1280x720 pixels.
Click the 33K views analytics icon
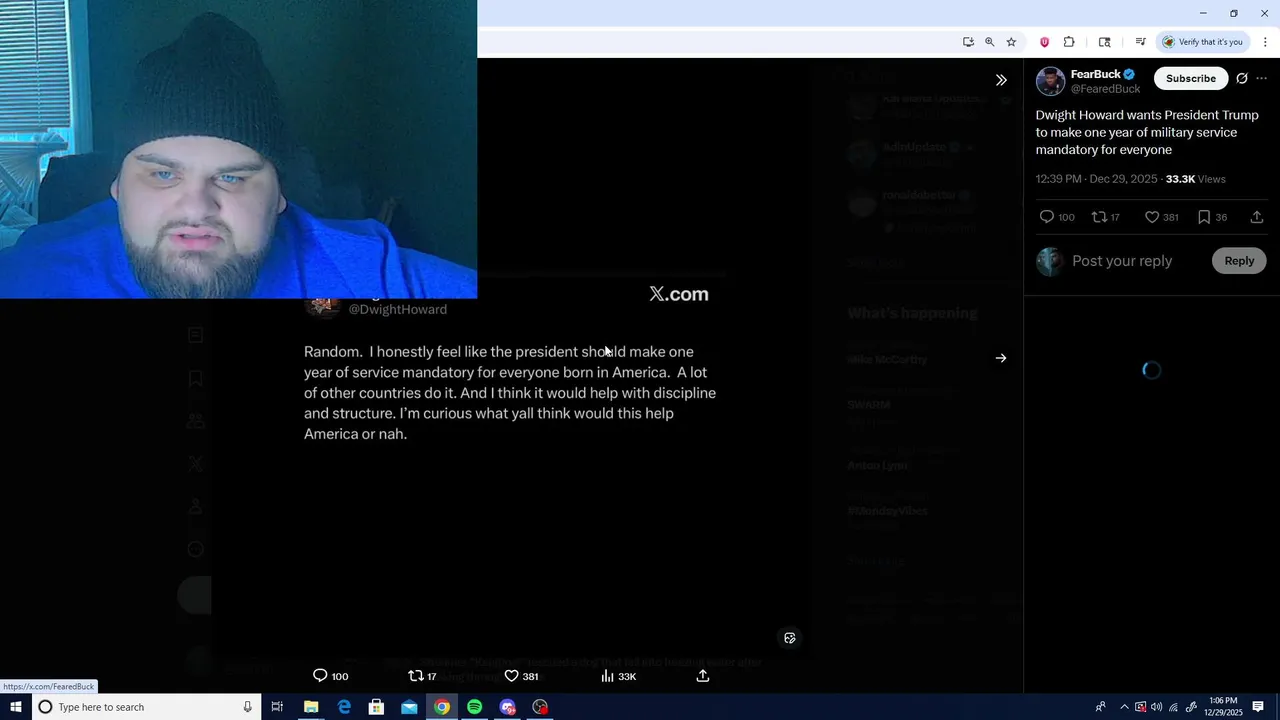(x=607, y=676)
